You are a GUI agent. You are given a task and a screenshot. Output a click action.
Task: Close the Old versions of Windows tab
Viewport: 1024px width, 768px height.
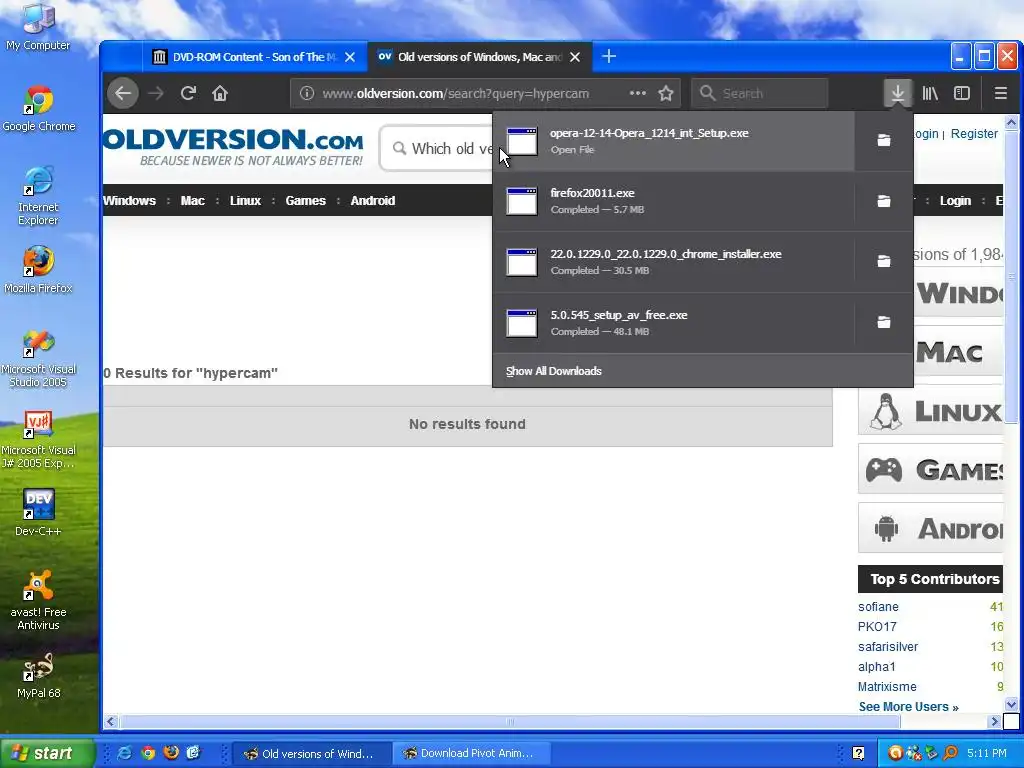click(575, 57)
